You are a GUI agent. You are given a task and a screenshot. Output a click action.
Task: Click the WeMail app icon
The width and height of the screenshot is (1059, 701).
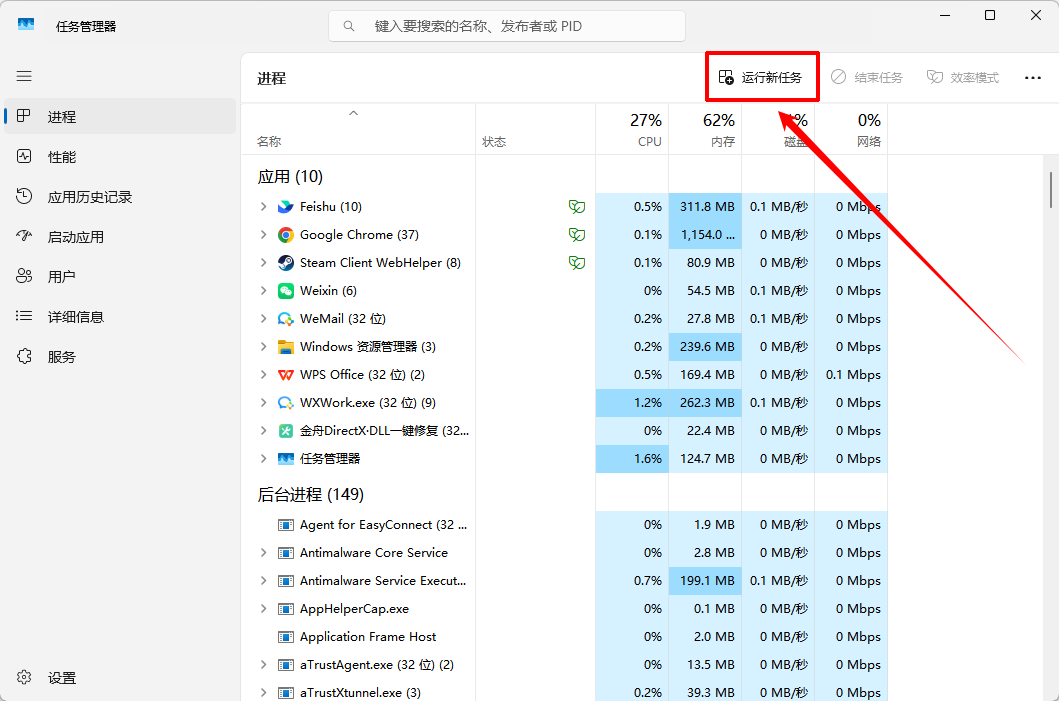pos(286,319)
